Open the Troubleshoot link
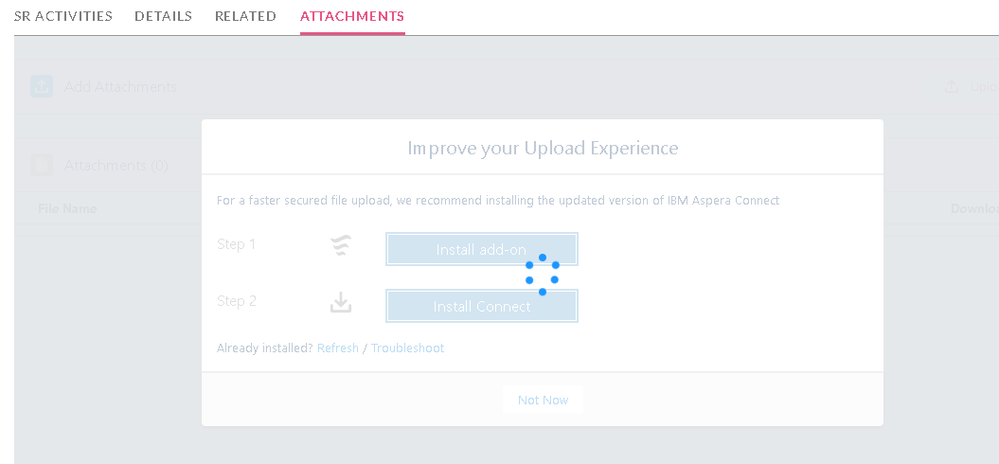Viewport: 999px width, 464px height. pyautogui.click(x=408, y=348)
